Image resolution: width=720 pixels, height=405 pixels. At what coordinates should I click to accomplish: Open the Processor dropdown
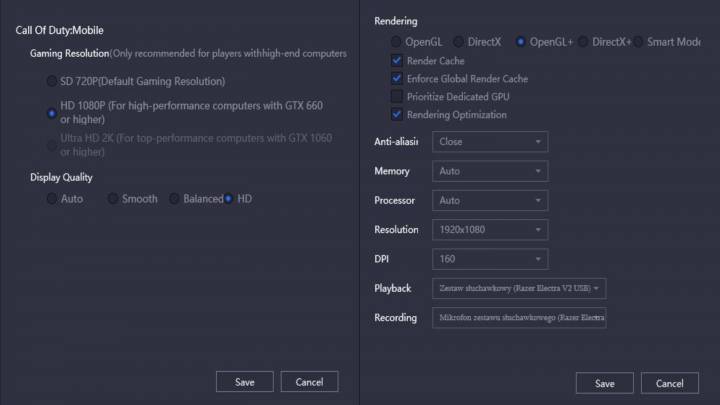pos(490,200)
